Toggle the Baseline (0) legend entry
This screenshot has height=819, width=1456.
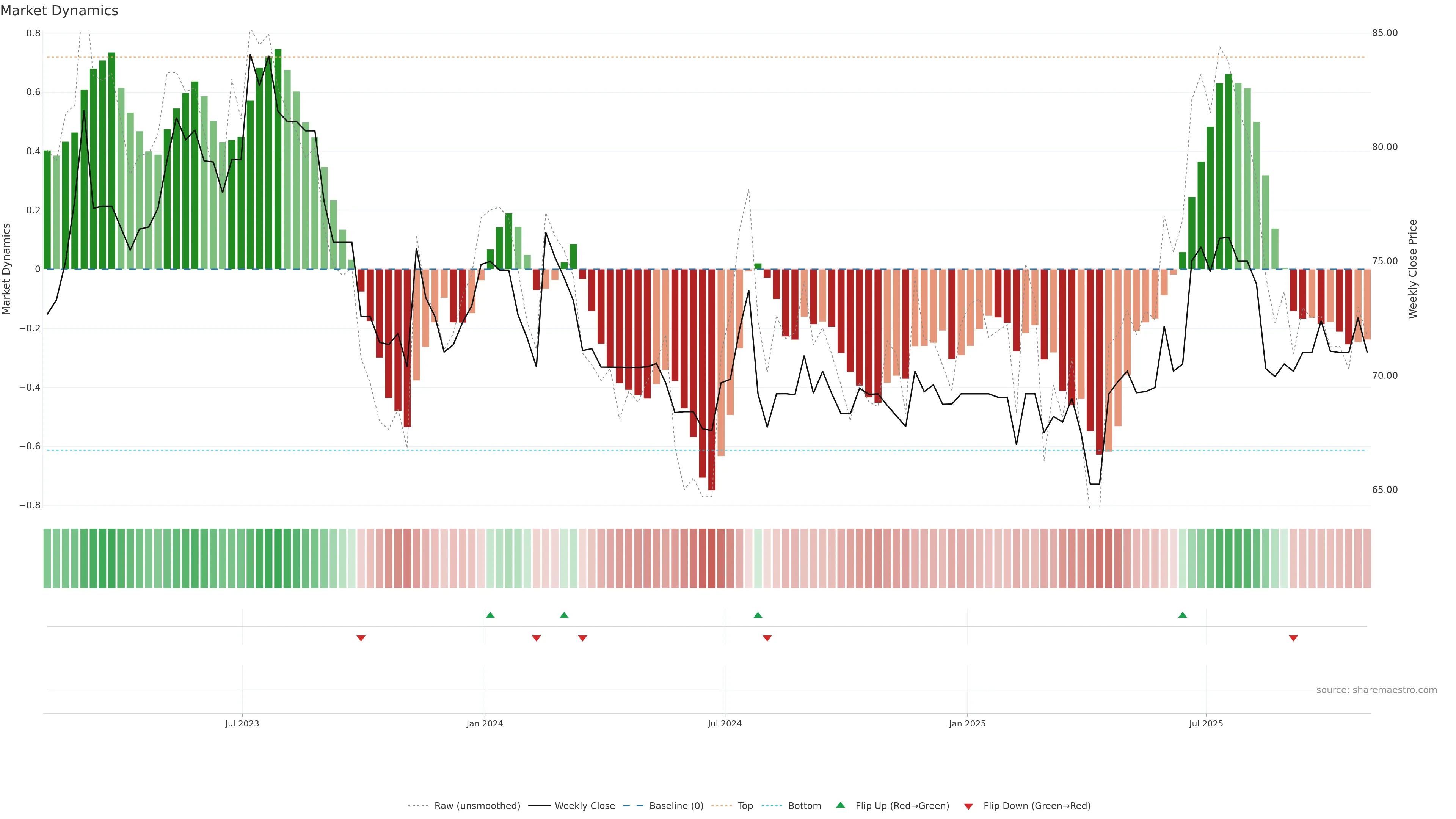click(676, 805)
